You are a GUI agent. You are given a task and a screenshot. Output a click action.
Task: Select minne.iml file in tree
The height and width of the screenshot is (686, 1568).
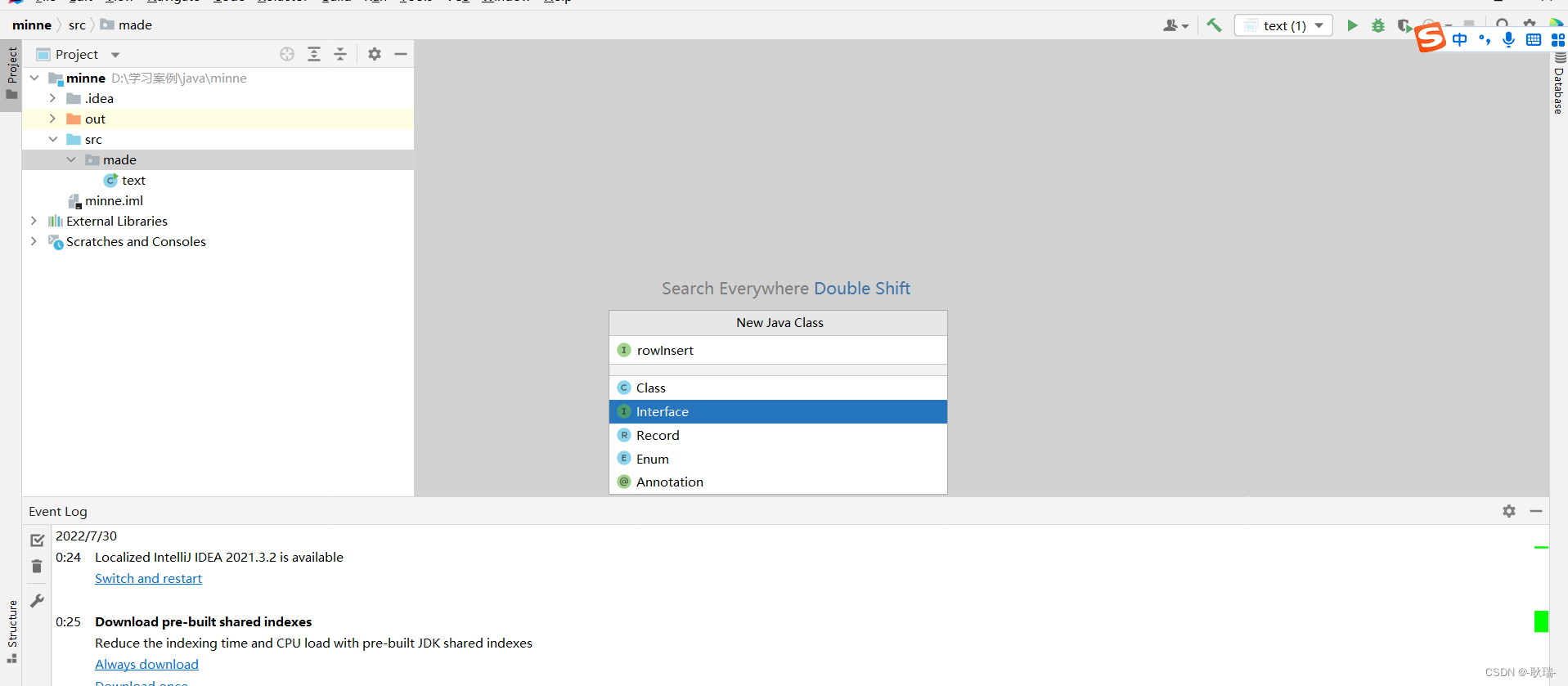click(x=114, y=201)
